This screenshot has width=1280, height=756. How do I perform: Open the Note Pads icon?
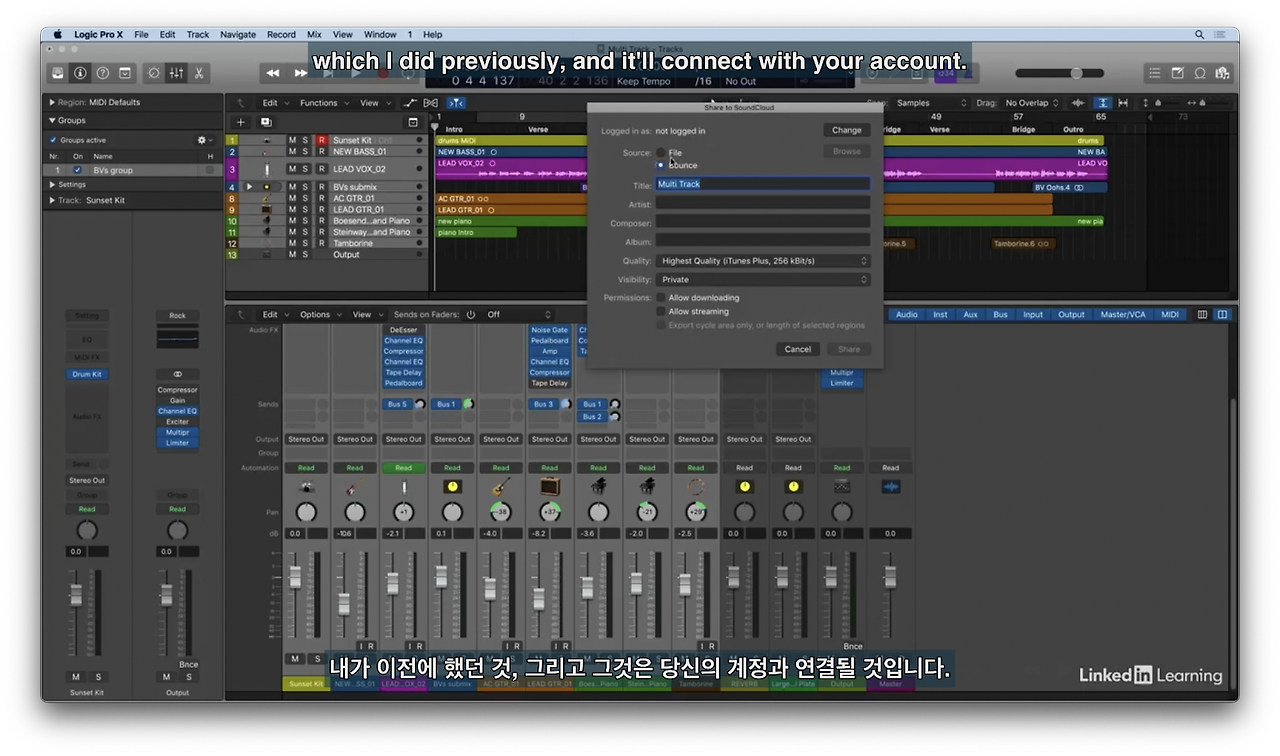(x=1177, y=73)
